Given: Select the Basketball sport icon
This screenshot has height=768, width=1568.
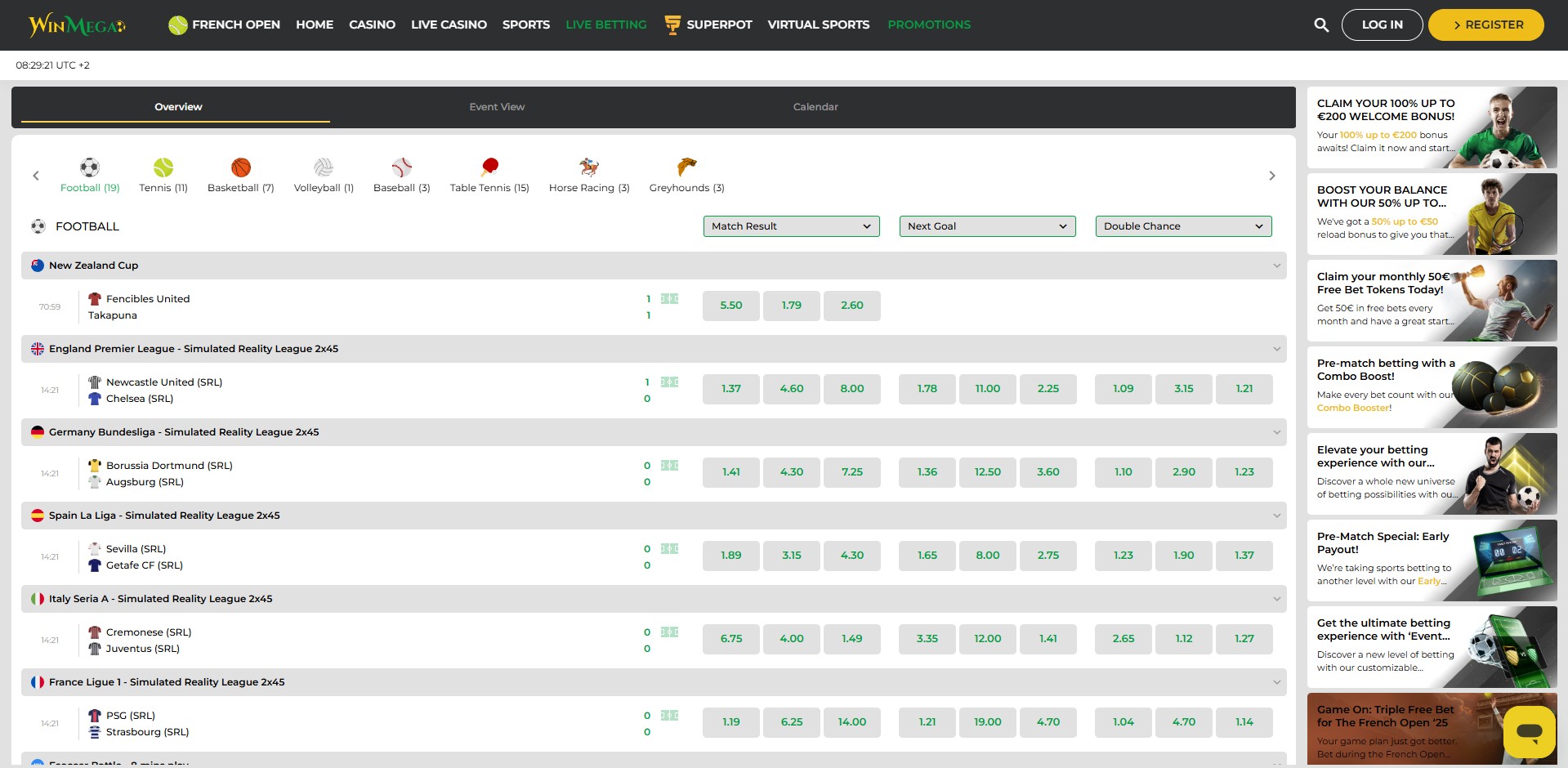Looking at the screenshot, I should (x=241, y=167).
